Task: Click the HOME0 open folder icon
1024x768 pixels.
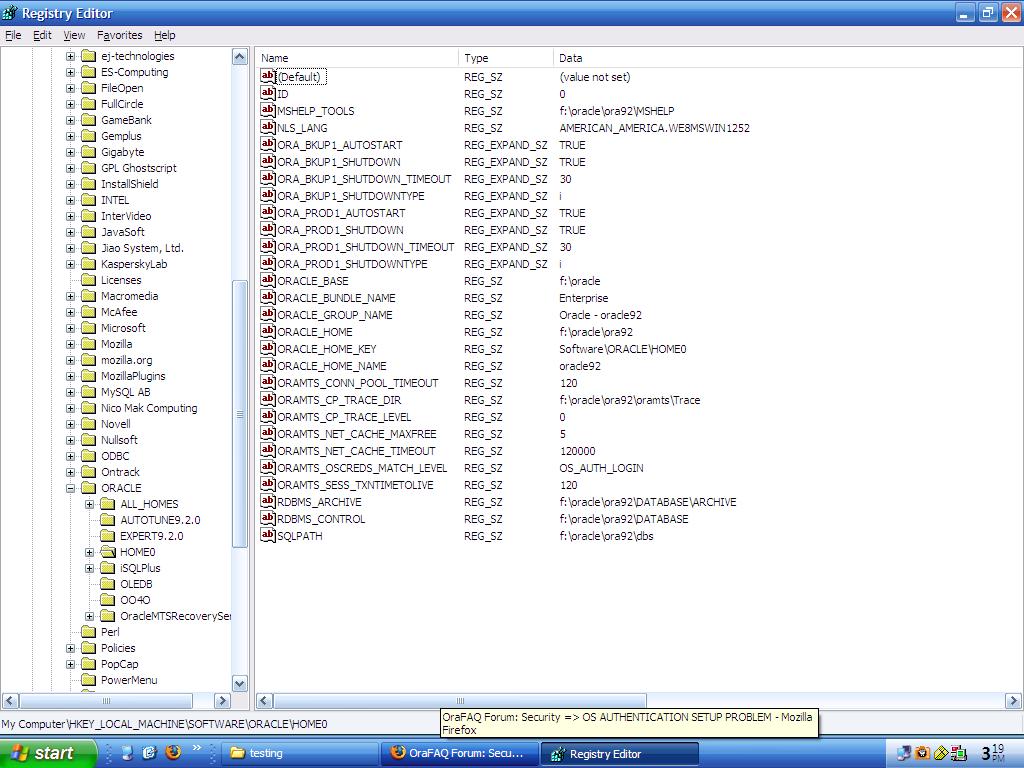Action: click(108, 552)
